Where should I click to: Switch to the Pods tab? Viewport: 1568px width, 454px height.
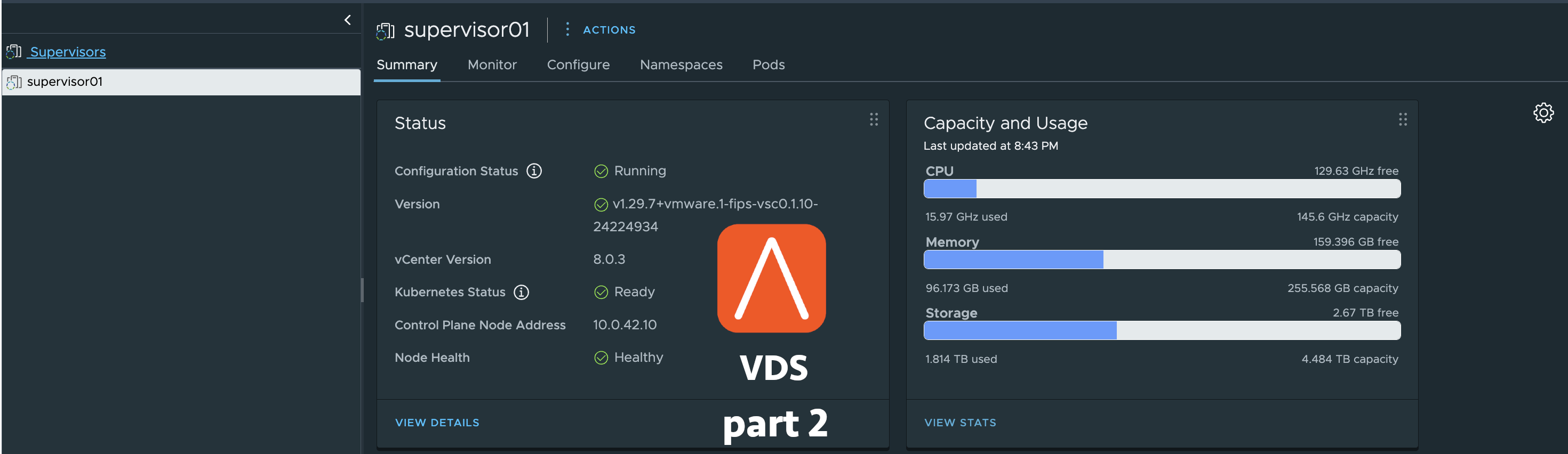coord(768,65)
